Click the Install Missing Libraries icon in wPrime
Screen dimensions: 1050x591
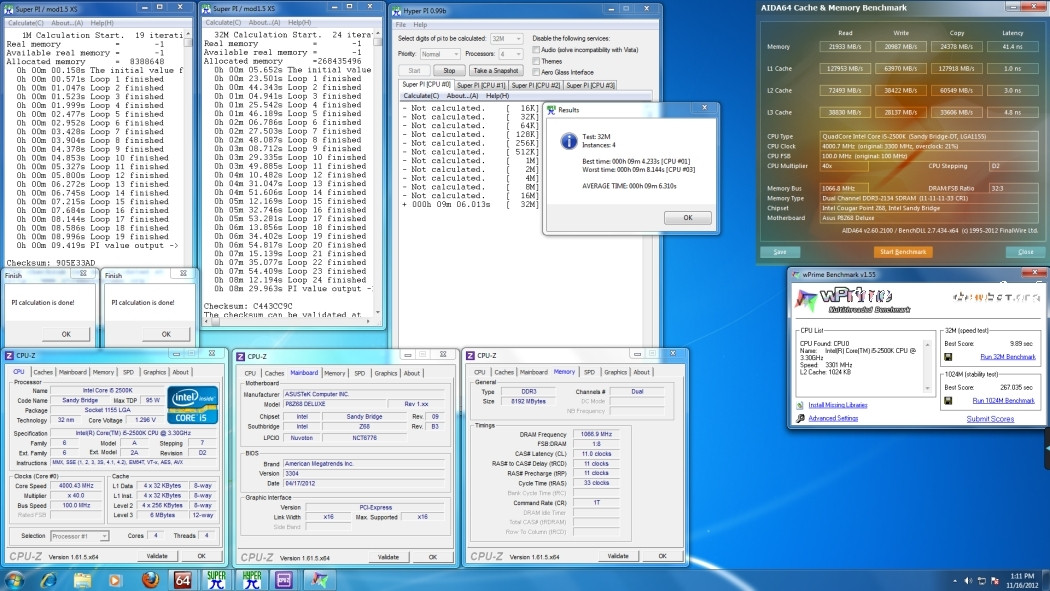click(x=800, y=405)
